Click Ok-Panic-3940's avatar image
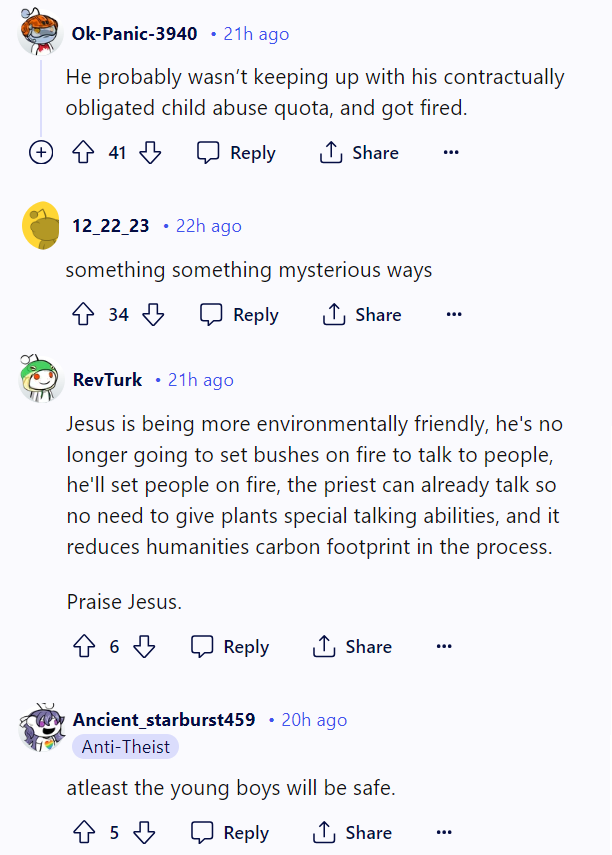612x855 pixels. (x=40, y=34)
